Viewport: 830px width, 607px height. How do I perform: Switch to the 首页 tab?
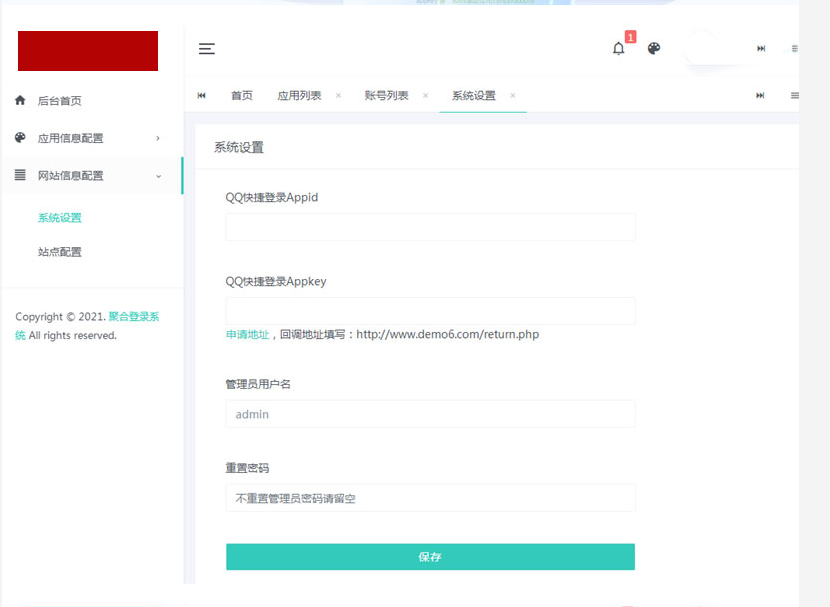pos(242,96)
